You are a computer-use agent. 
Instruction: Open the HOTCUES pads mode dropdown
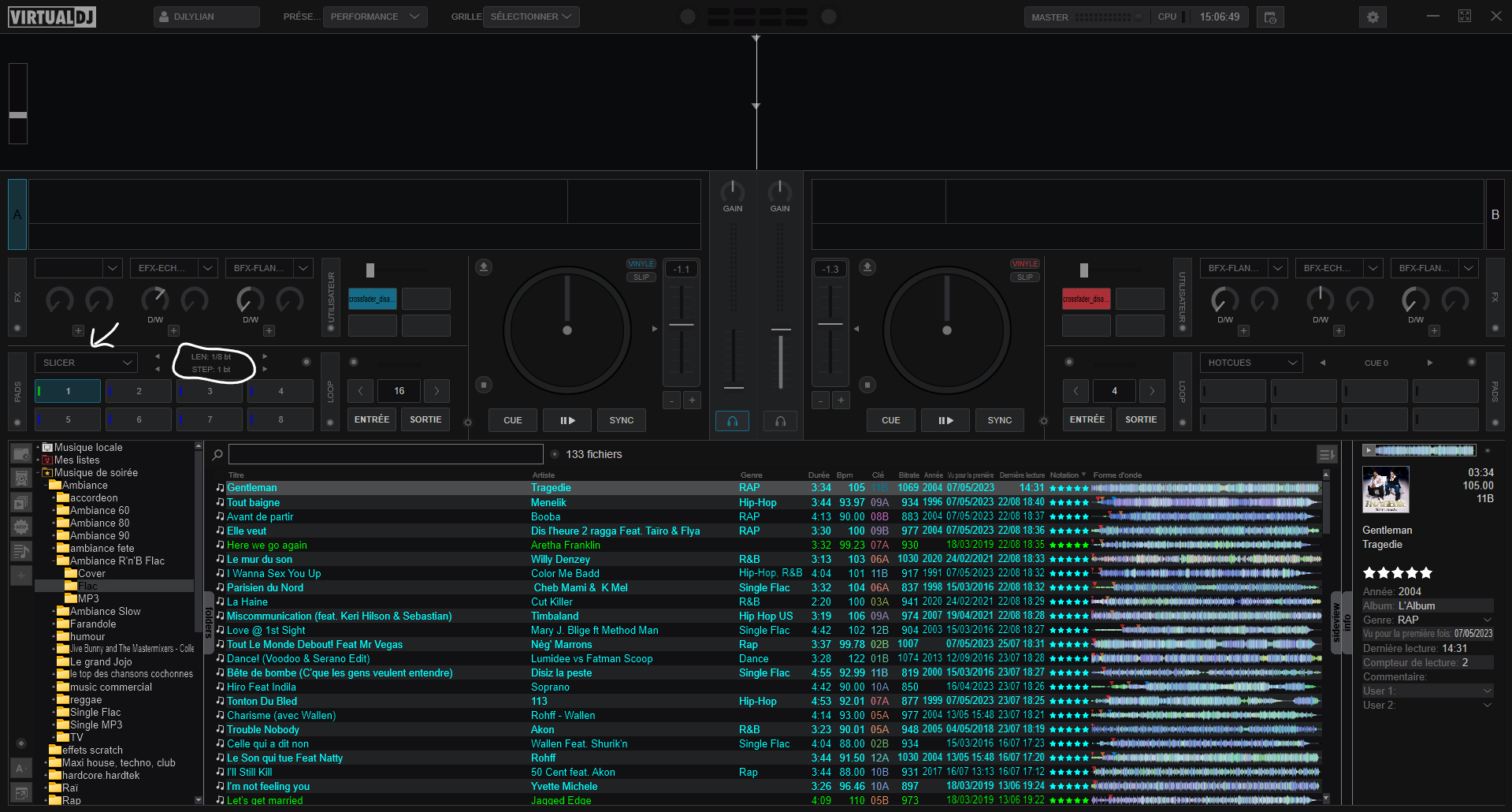tap(1251, 363)
